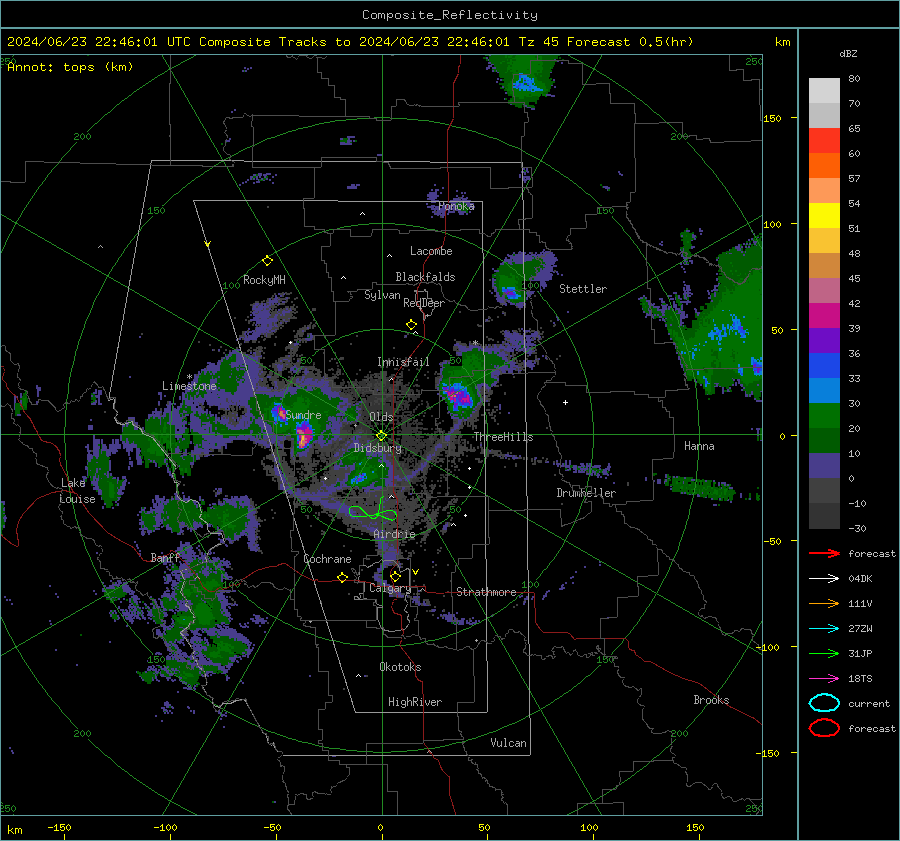The height and width of the screenshot is (841, 900).
Task: Click the Stettler city label
Action: click(583, 289)
